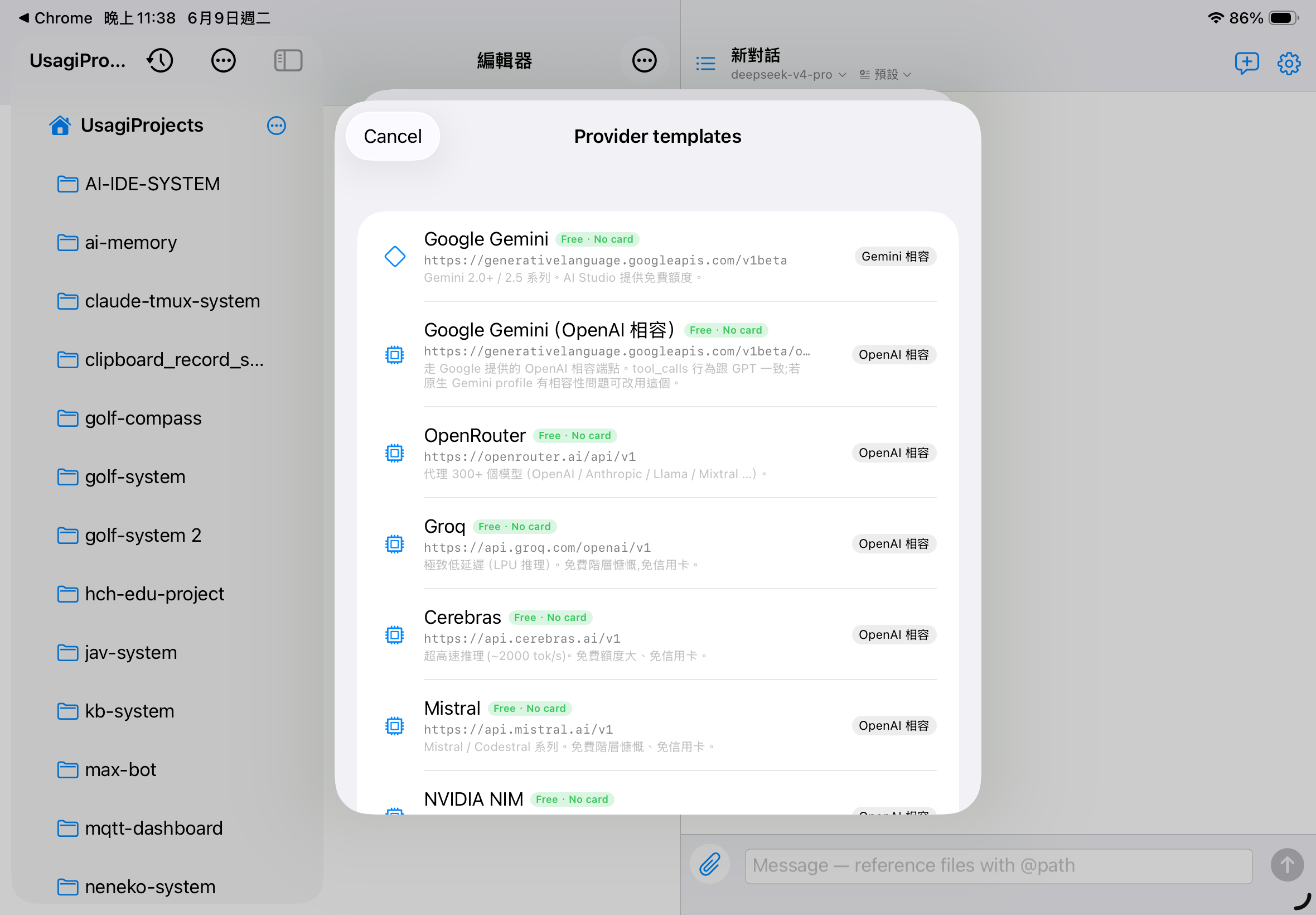The image size is (1316, 915).
Task: Open settings gear in chat panel
Action: (x=1289, y=63)
